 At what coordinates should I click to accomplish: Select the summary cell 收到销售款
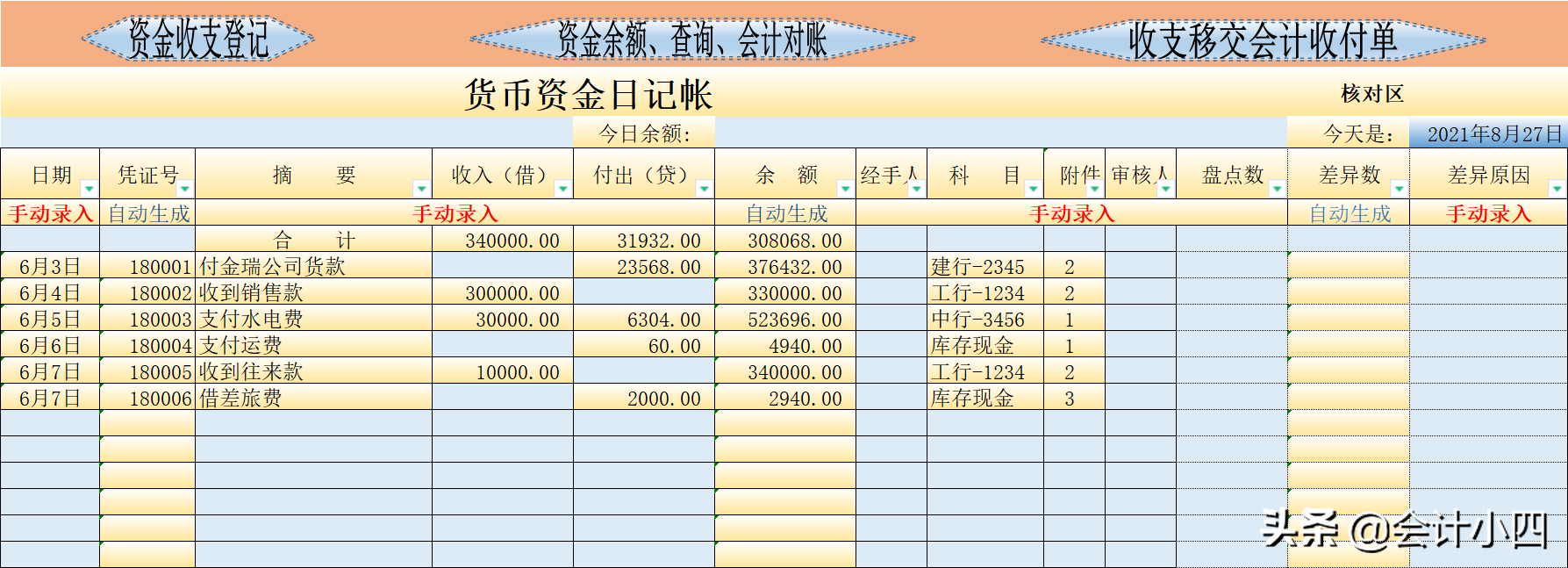[313, 292]
